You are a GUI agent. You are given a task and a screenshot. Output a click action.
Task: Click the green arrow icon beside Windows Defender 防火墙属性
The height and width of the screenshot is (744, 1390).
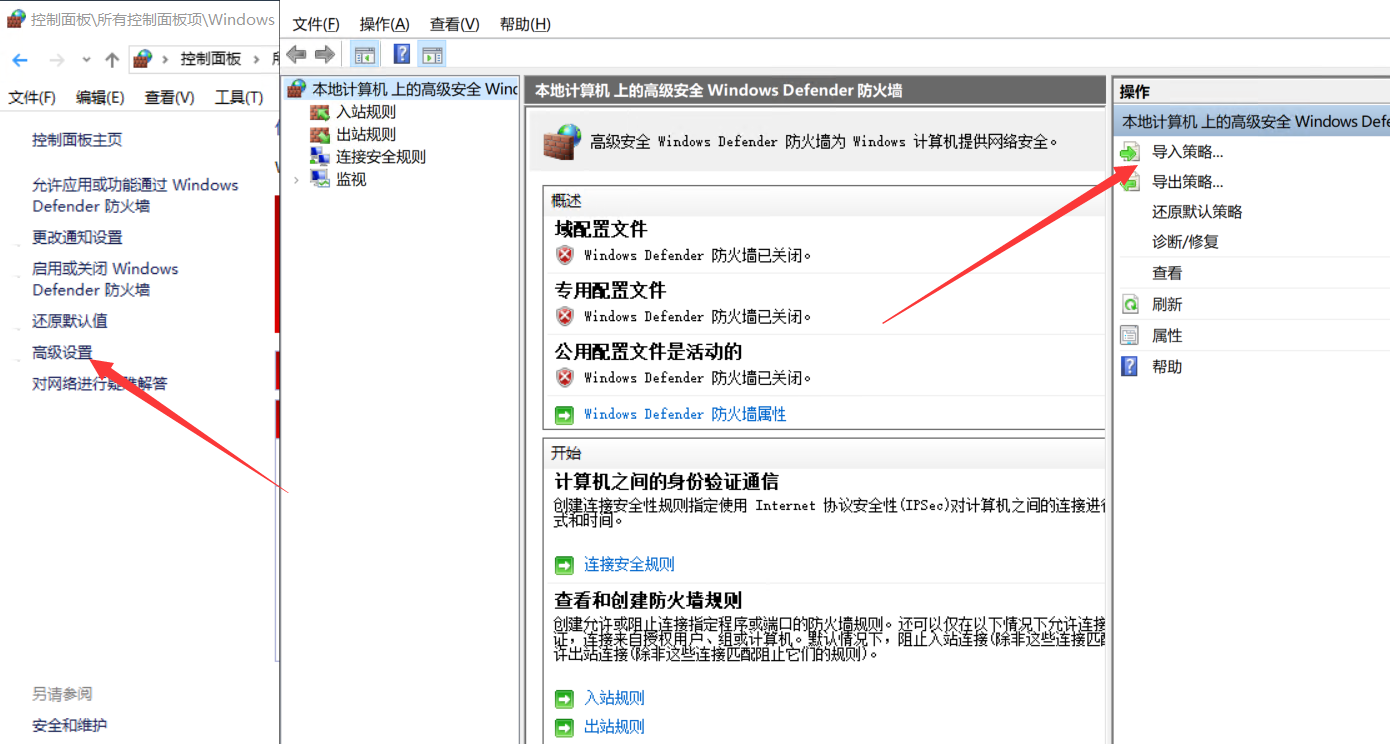(565, 414)
